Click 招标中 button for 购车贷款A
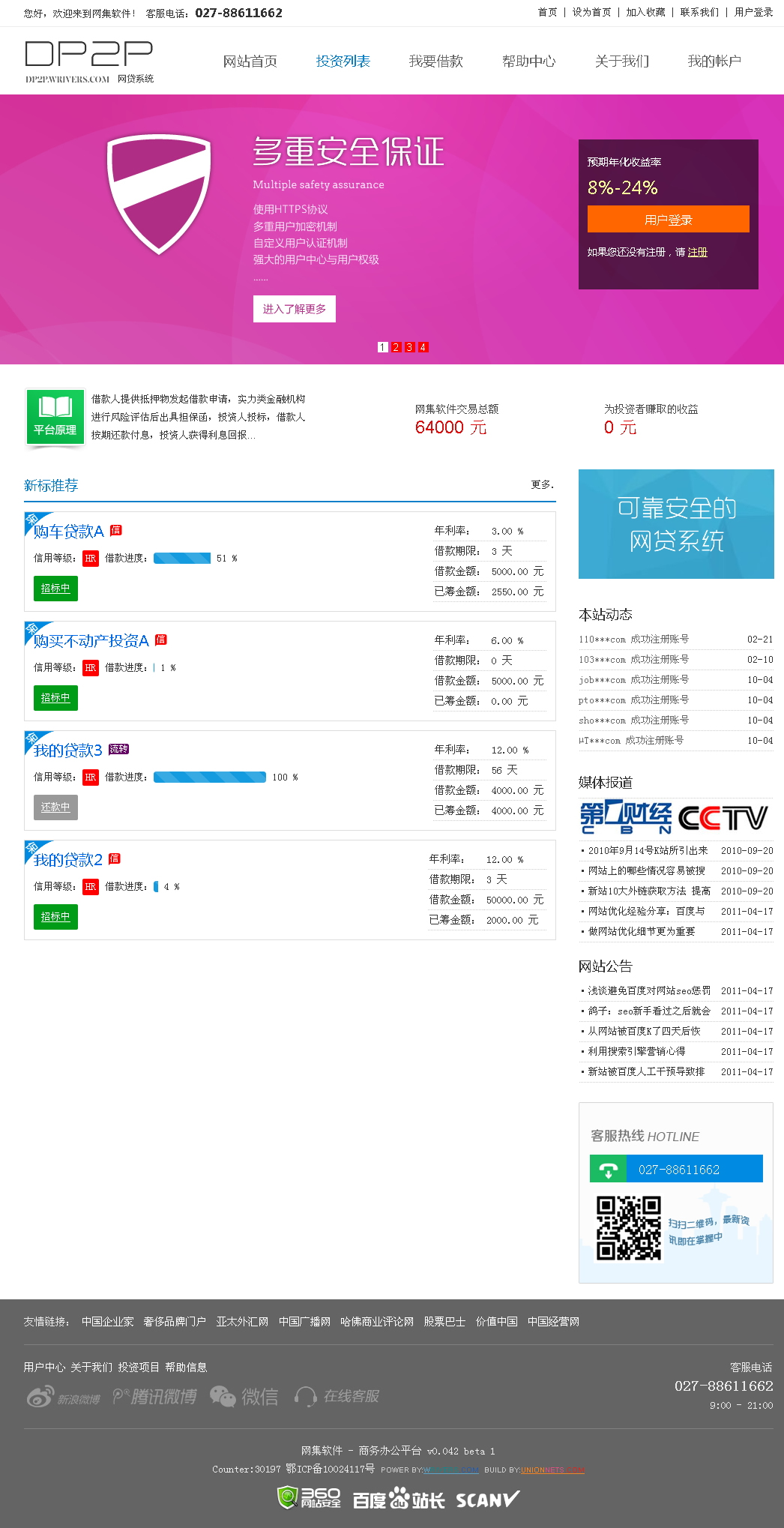Image resolution: width=784 pixels, height=1528 pixels. pos(55,589)
